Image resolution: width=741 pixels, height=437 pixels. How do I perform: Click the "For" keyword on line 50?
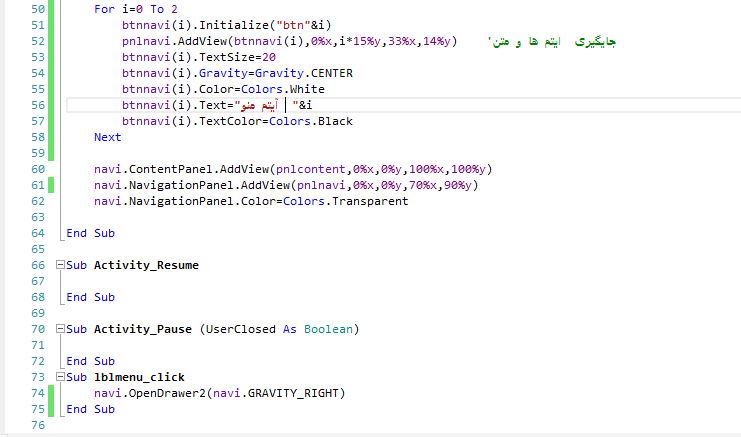pyautogui.click(x=104, y=9)
